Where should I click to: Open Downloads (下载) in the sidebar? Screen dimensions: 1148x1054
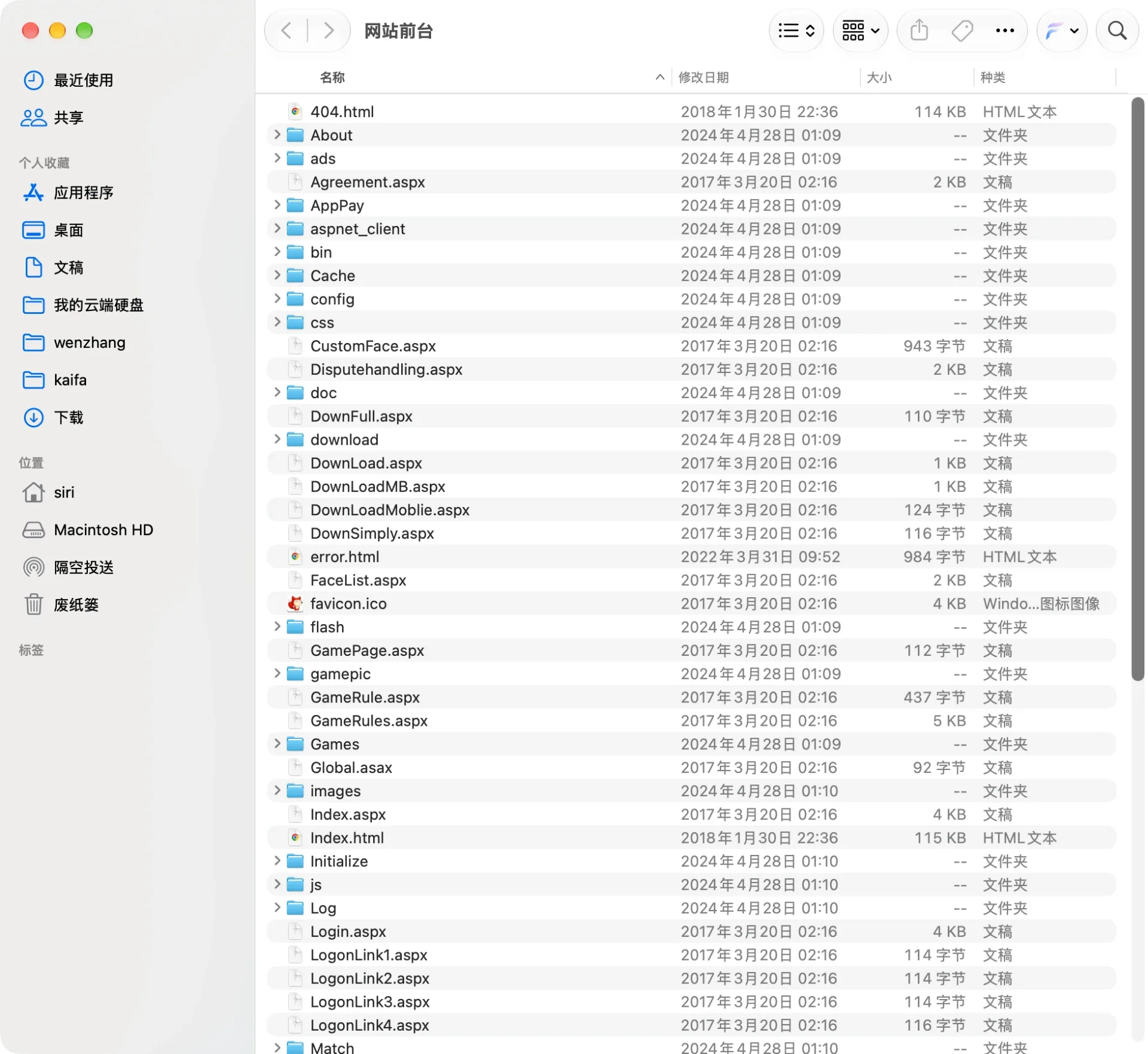[53, 417]
